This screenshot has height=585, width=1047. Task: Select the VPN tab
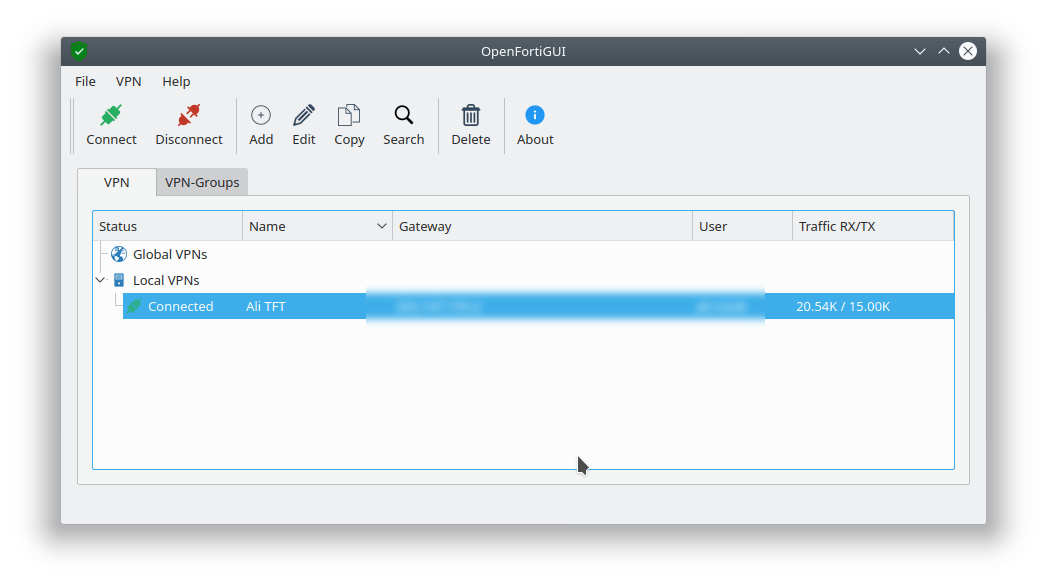click(116, 183)
